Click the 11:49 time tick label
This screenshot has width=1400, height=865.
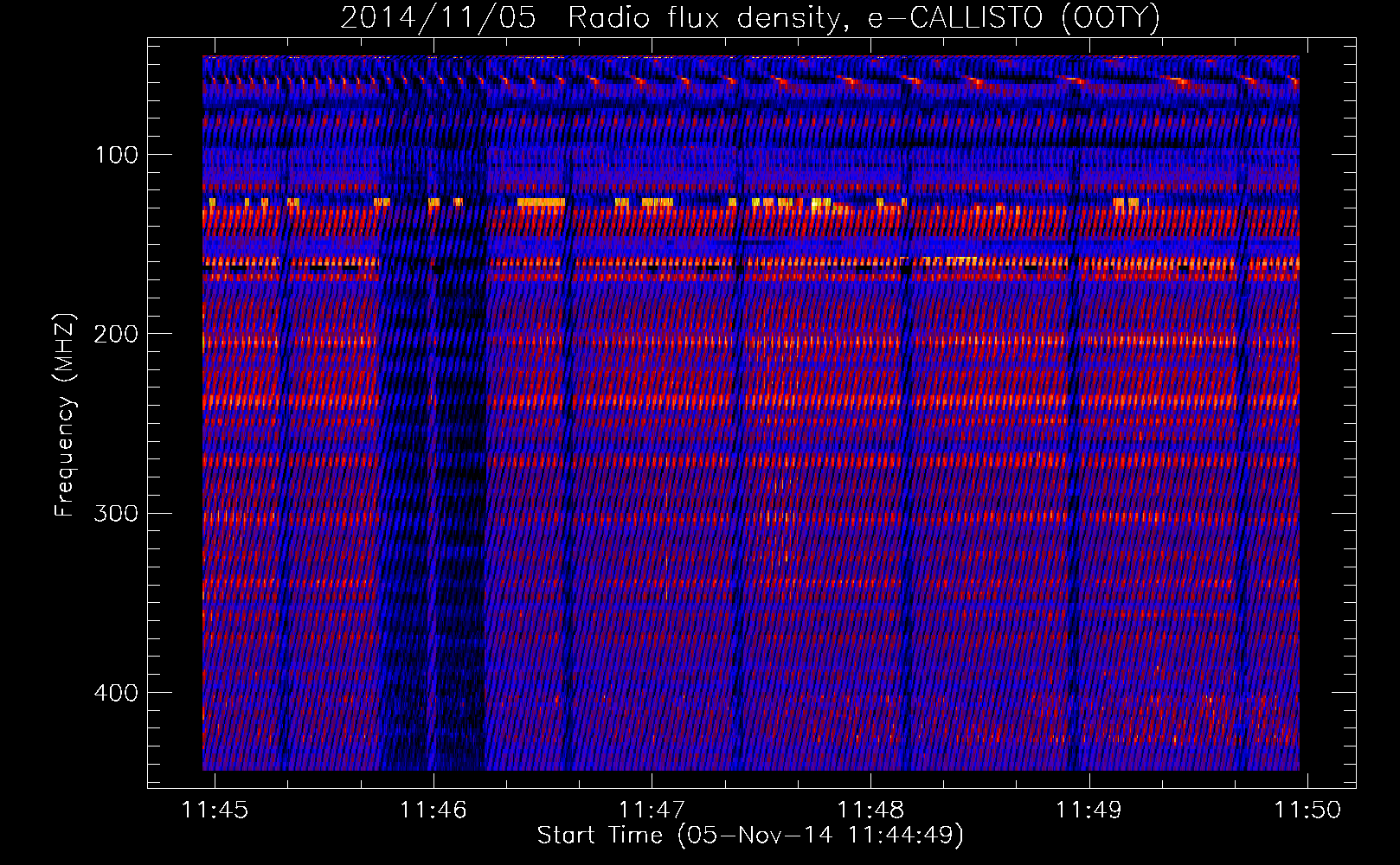point(1089,810)
